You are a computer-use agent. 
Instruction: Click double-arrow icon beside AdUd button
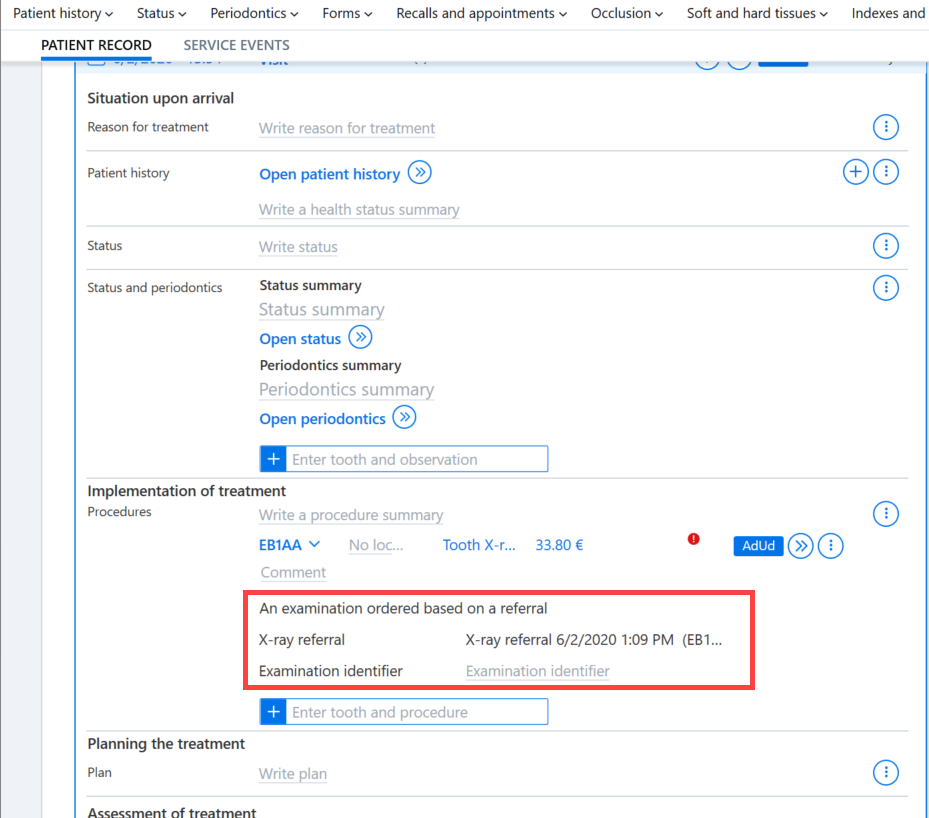coord(800,546)
